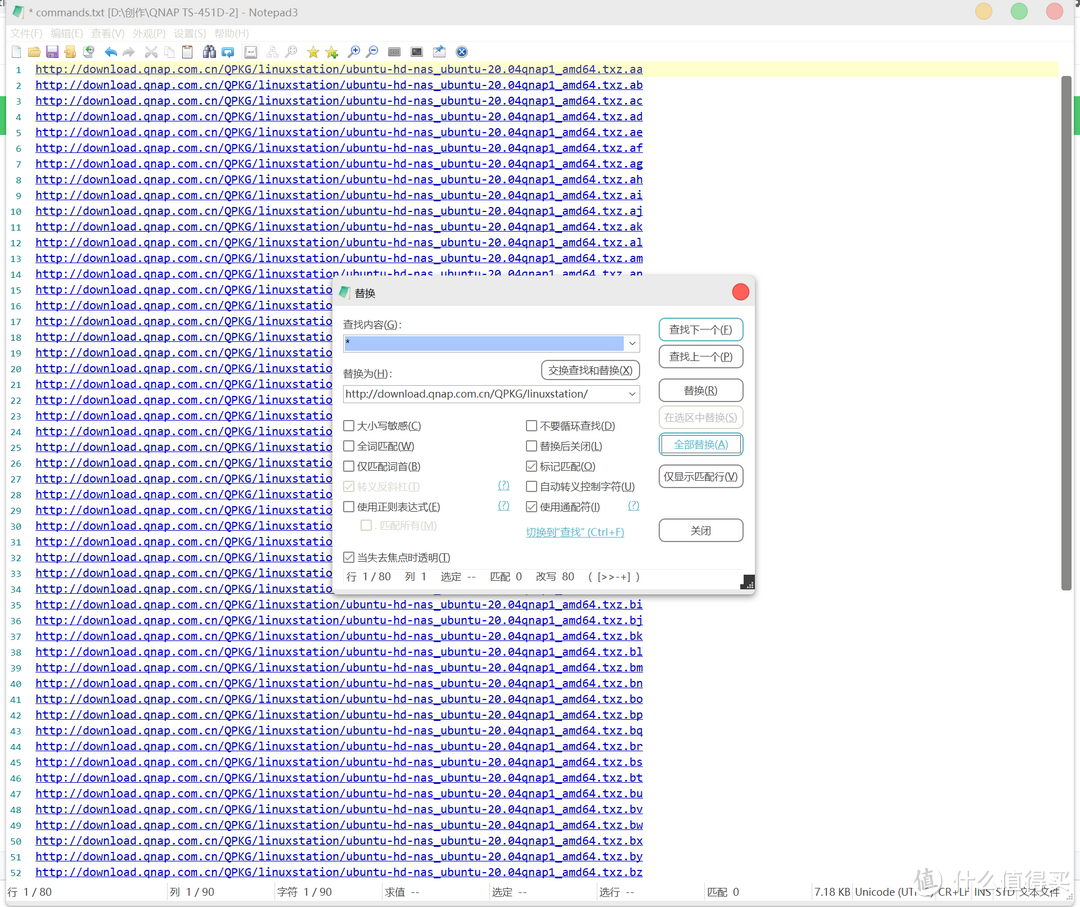
Task: Click the New document toolbar icon
Action: (17, 52)
